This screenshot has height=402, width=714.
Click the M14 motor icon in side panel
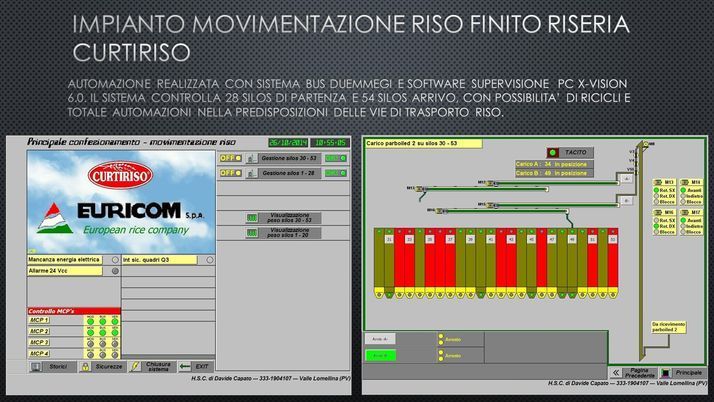tap(685, 182)
